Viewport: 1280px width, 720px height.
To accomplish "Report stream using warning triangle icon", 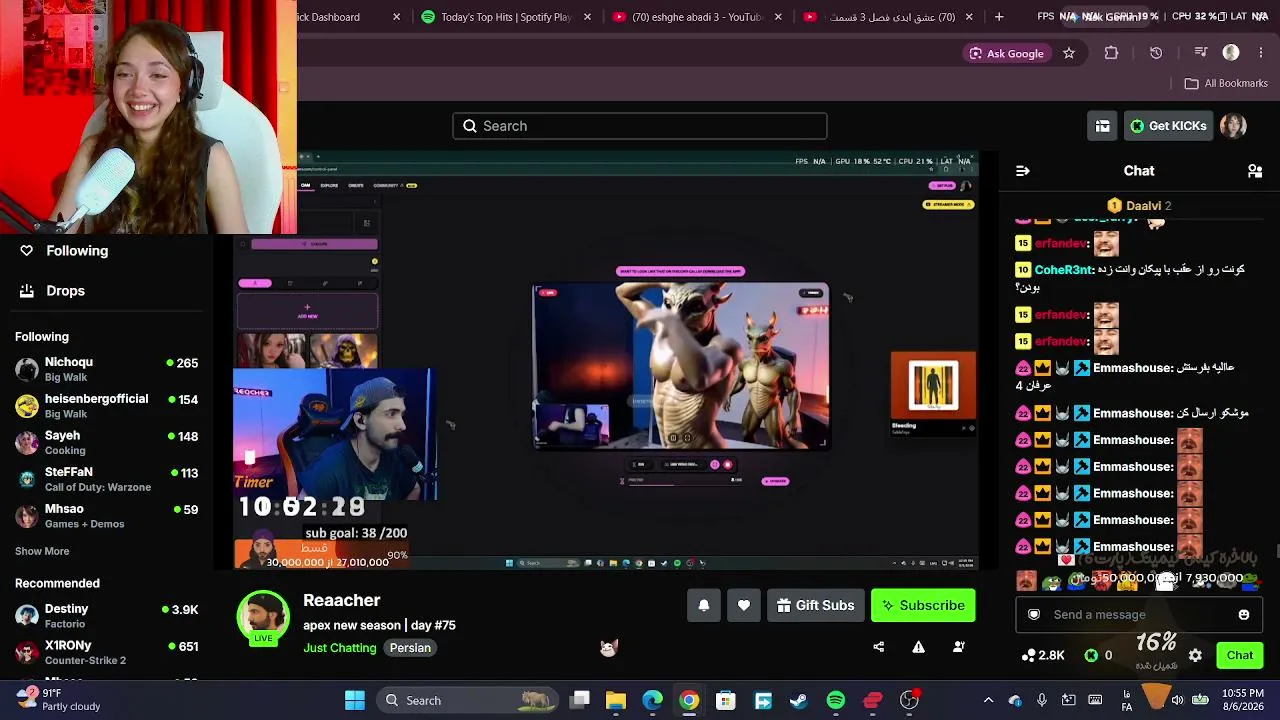I will (918, 647).
